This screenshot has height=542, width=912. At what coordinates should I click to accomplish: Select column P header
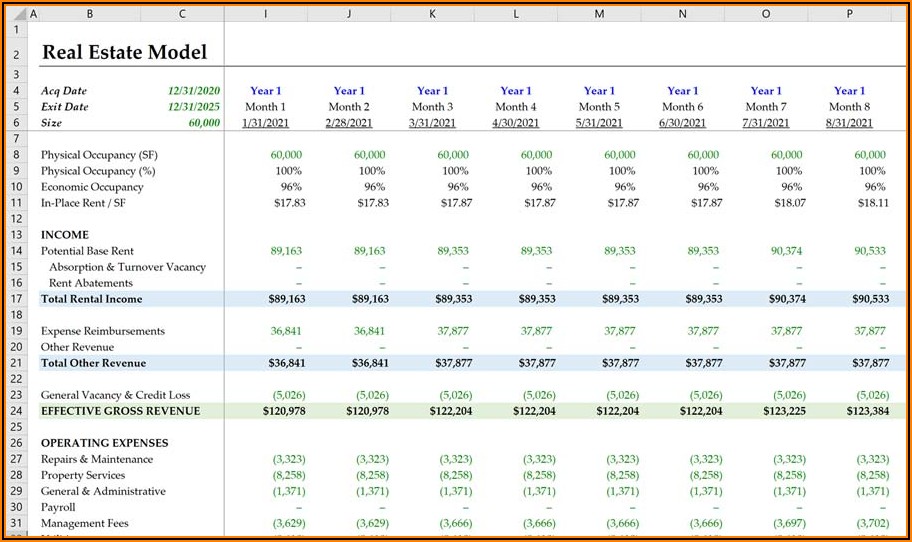tap(849, 14)
